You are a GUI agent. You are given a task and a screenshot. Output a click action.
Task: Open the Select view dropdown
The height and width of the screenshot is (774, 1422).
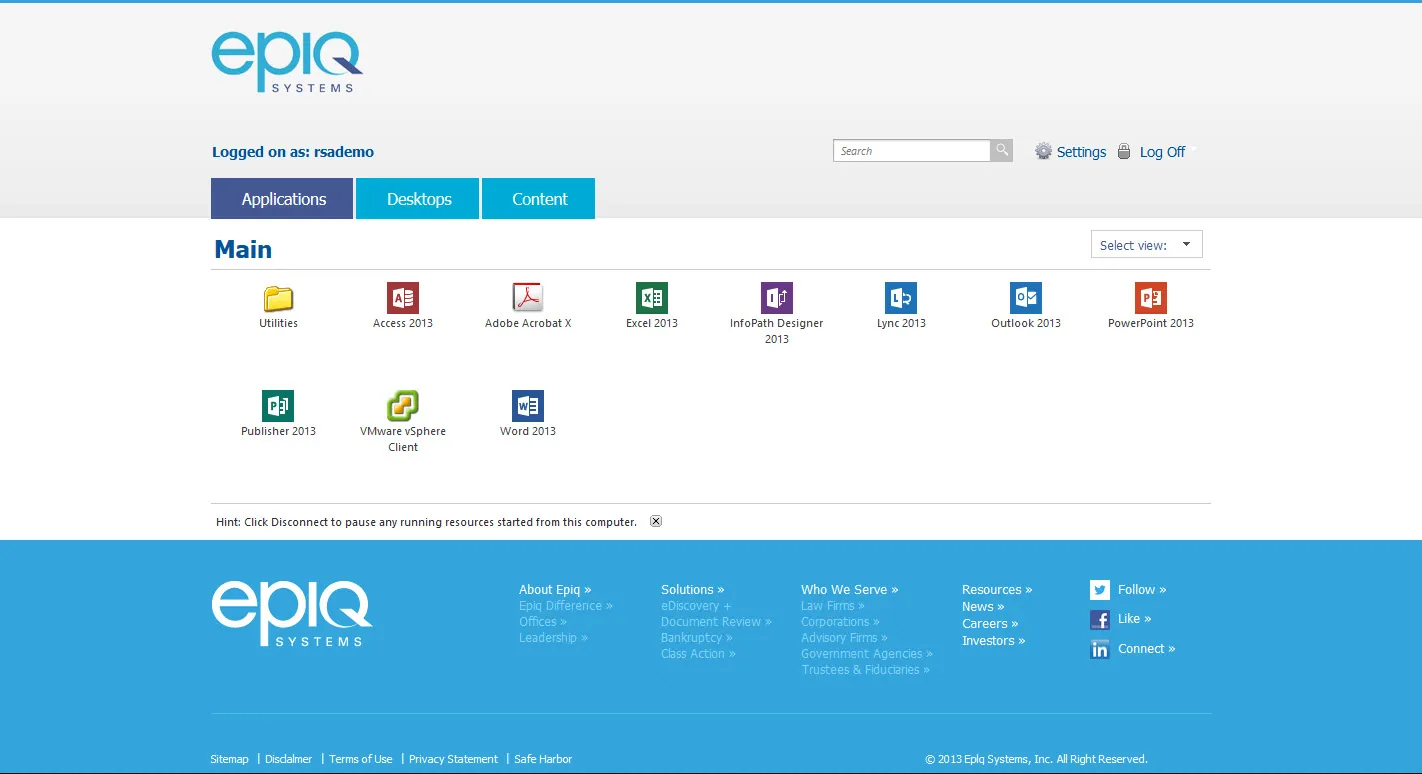click(x=1146, y=245)
